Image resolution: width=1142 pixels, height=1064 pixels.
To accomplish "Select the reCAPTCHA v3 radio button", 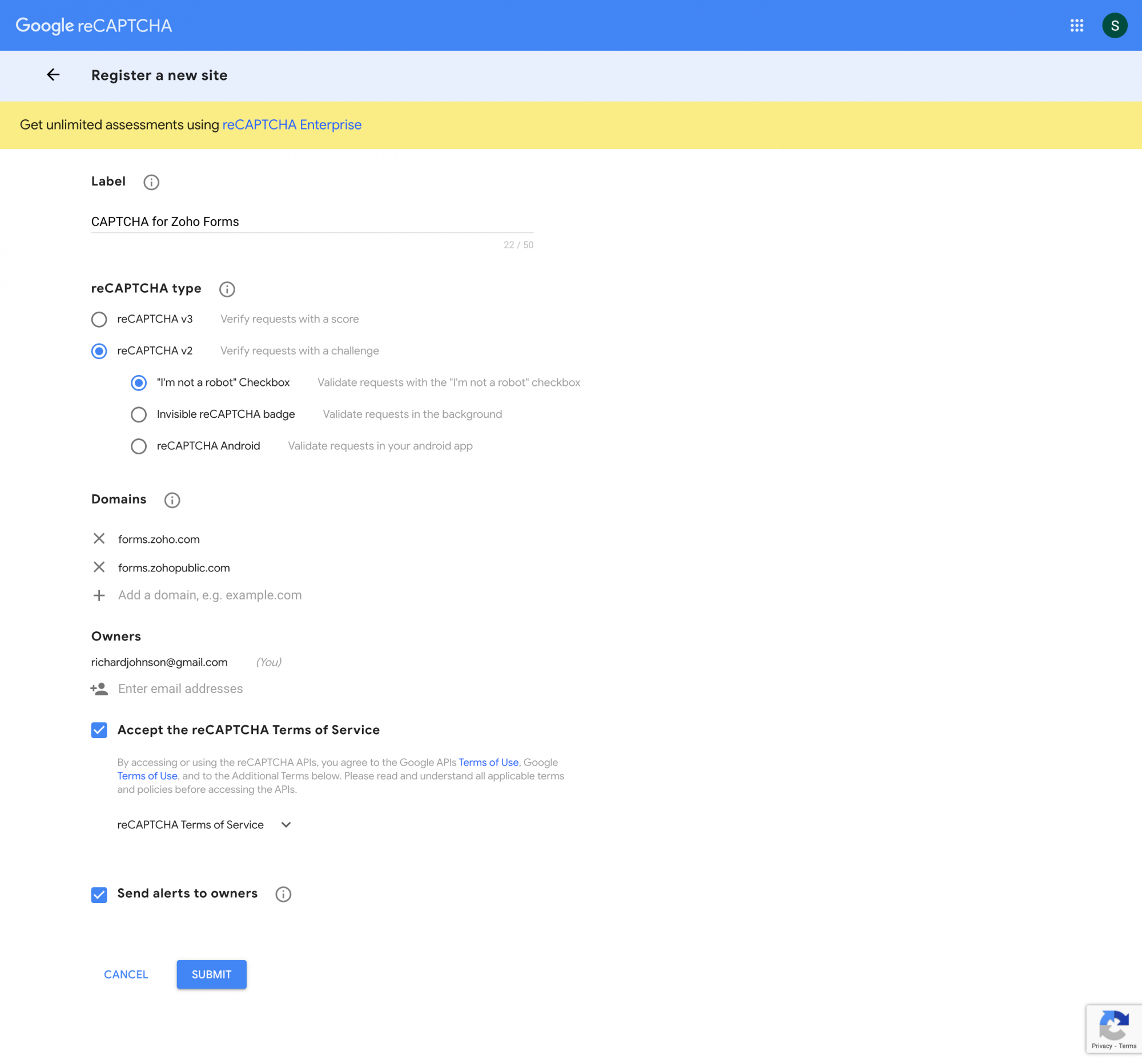I will point(99,319).
